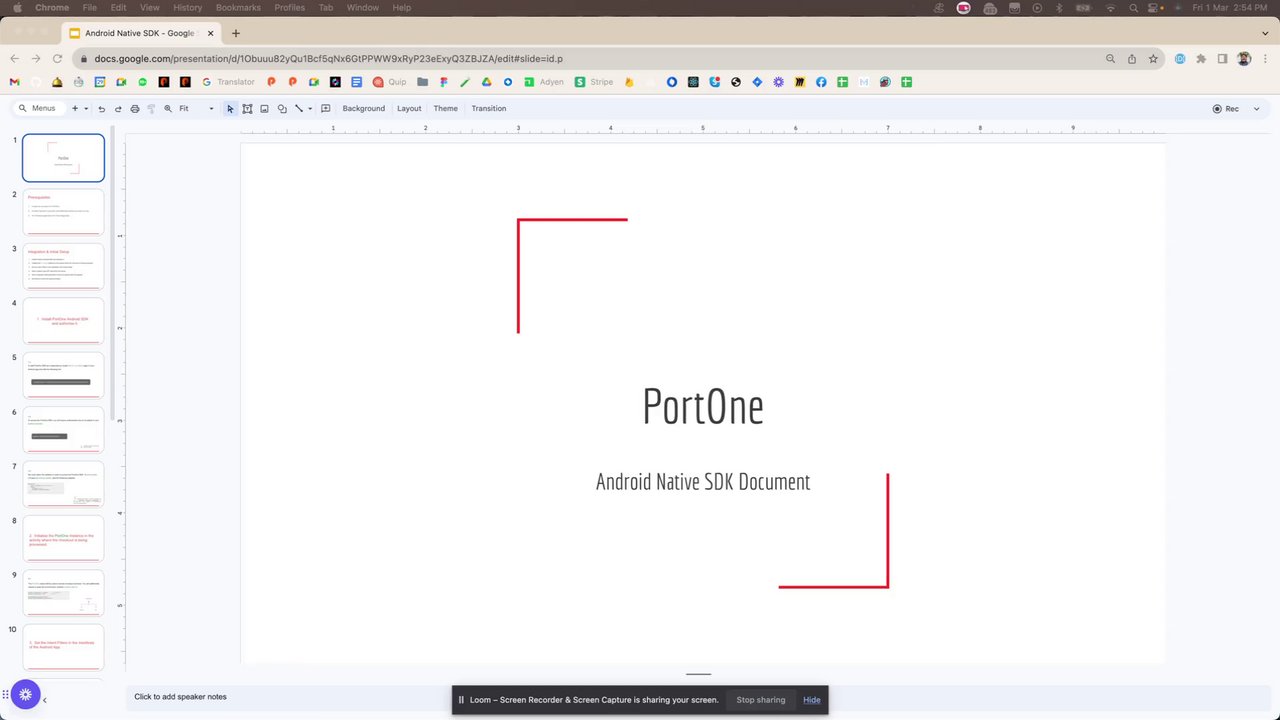1280x720 pixels.
Task: Open the View menu
Action: (x=150, y=8)
